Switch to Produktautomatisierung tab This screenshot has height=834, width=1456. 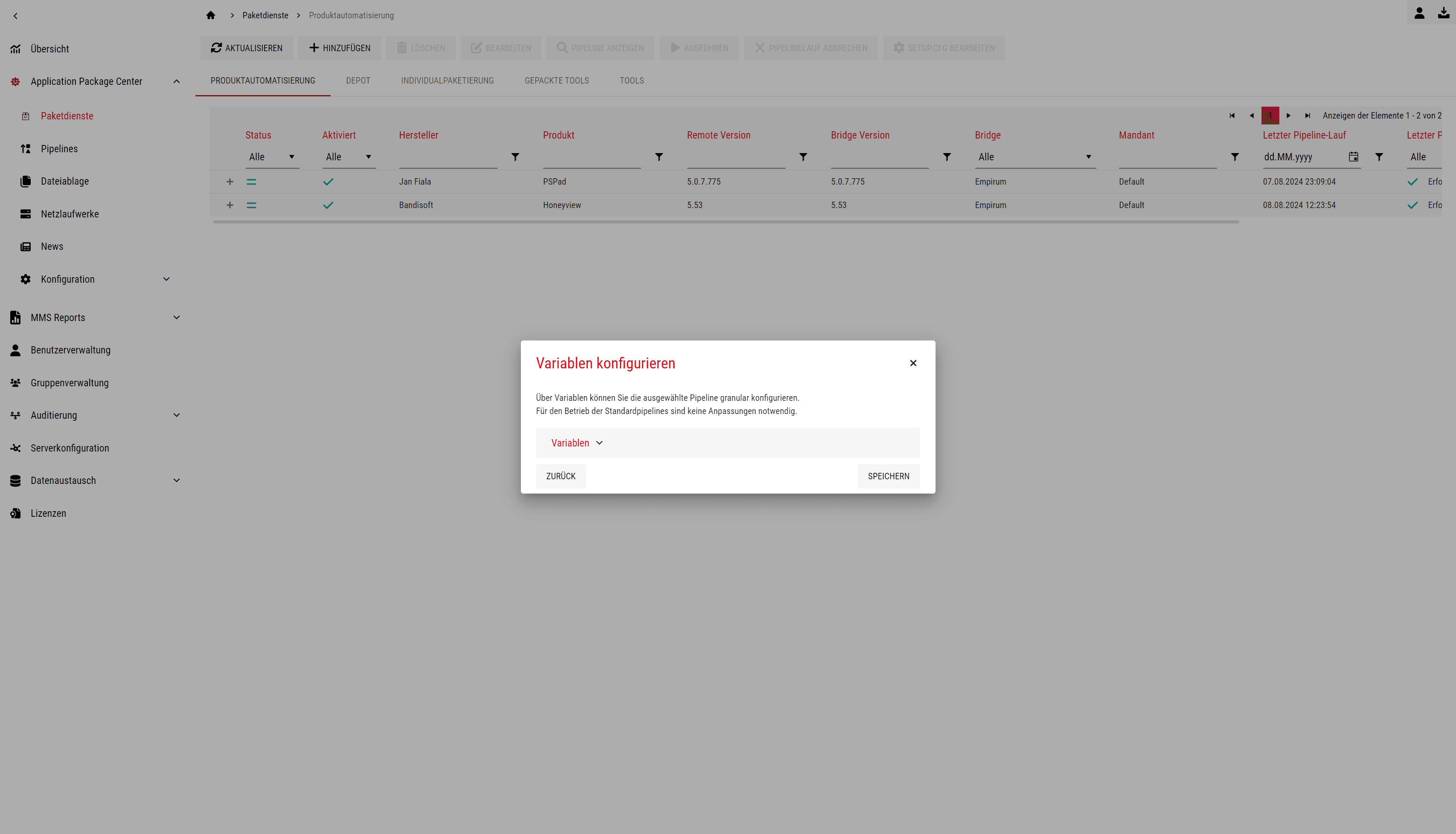coord(262,81)
